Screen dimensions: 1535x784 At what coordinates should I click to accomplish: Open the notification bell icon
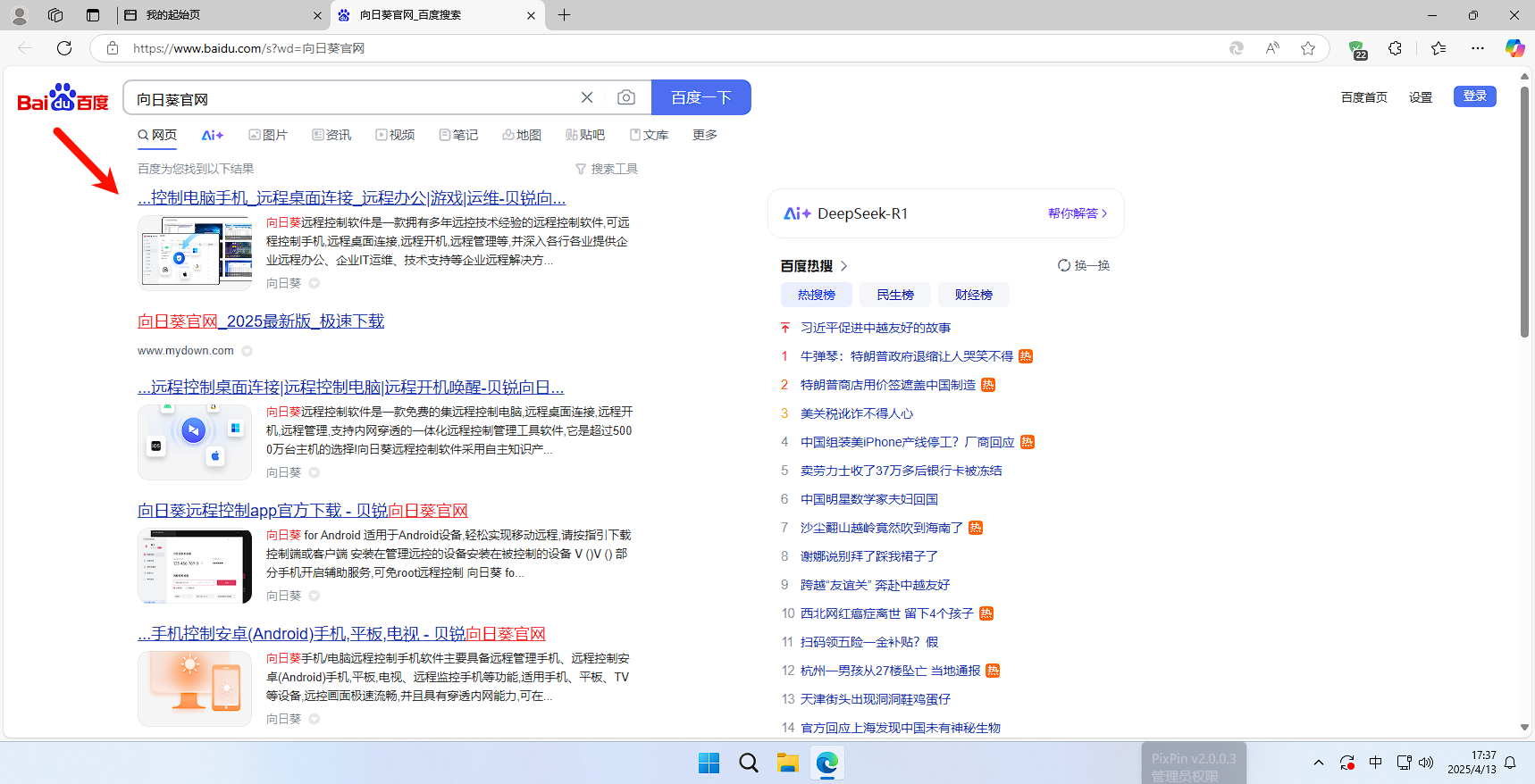[1510, 763]
